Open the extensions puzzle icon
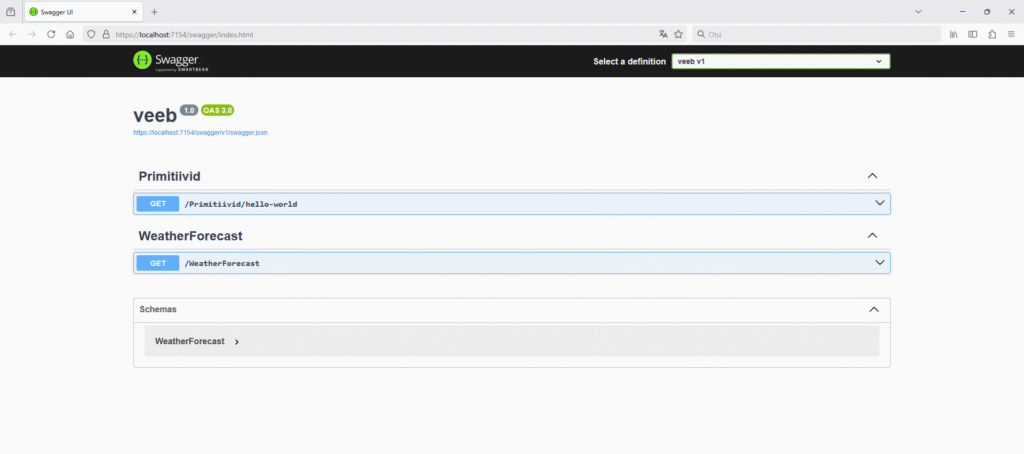Image resolution: width=1024 pixels, height=454 pixels. [991, 34]
